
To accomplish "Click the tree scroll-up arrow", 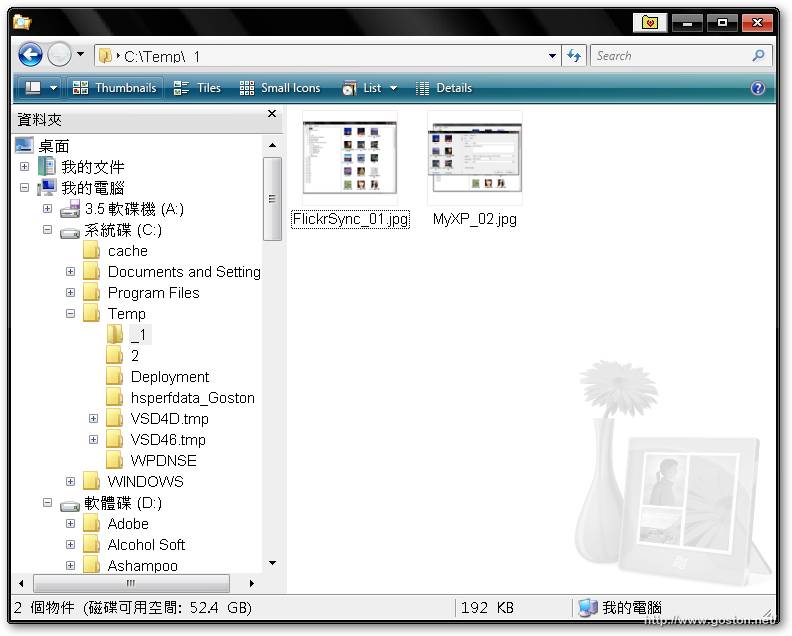I will point(272,145).
